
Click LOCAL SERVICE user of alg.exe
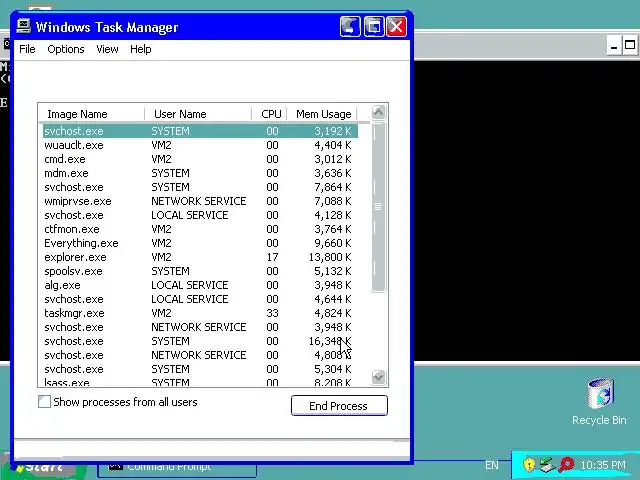190,285
